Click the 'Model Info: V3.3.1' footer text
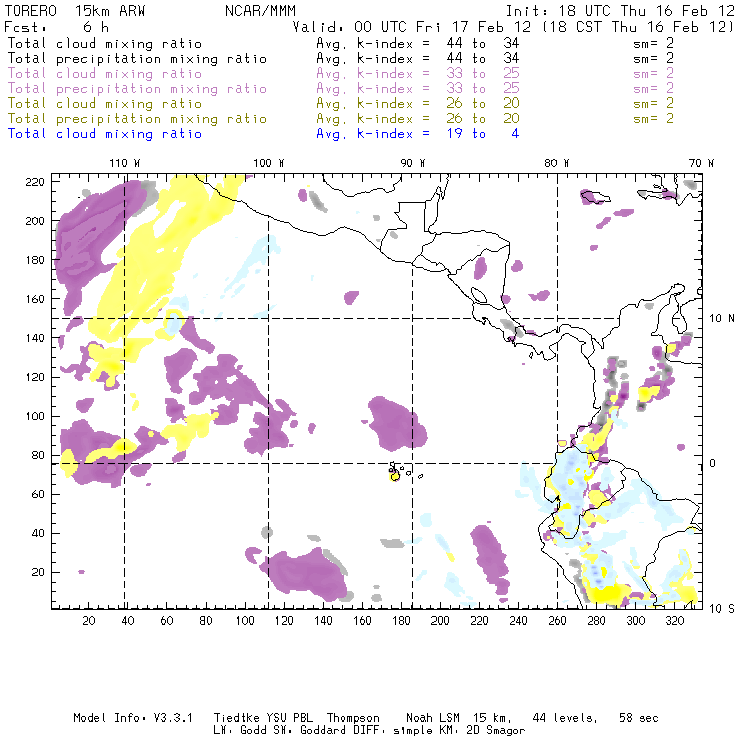 tap(133, 718)
